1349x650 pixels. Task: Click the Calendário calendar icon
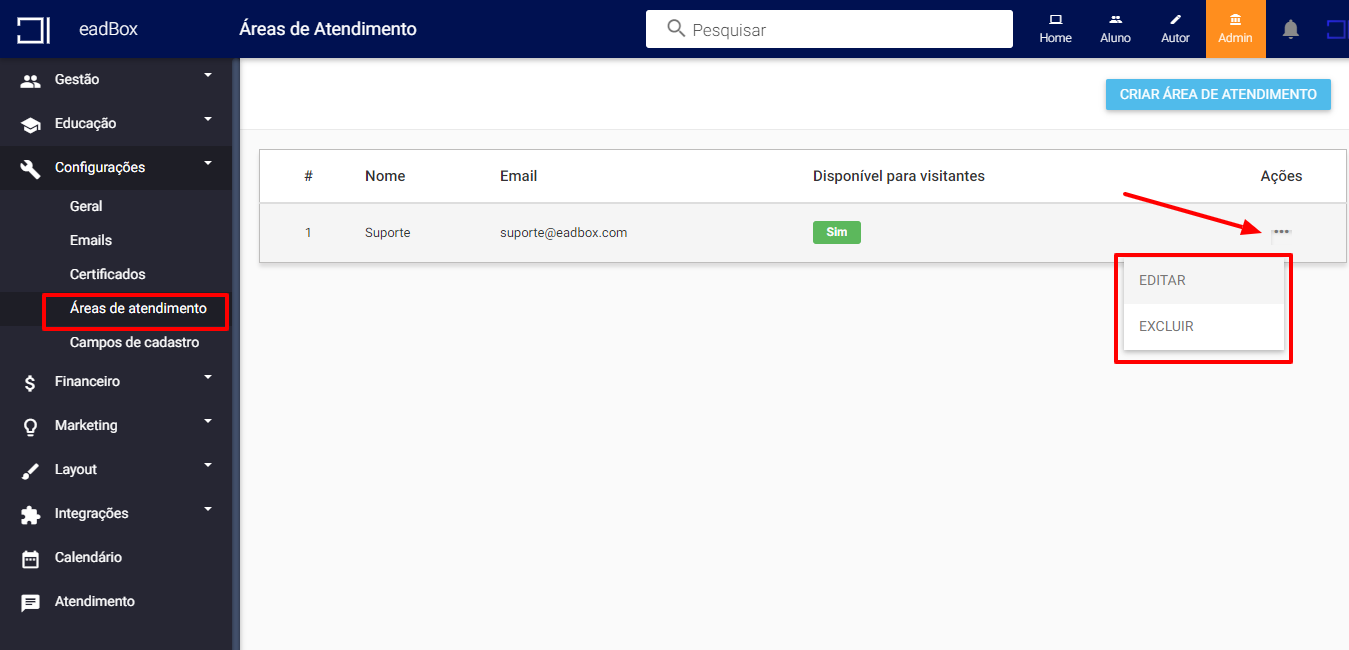click(31, 558)
